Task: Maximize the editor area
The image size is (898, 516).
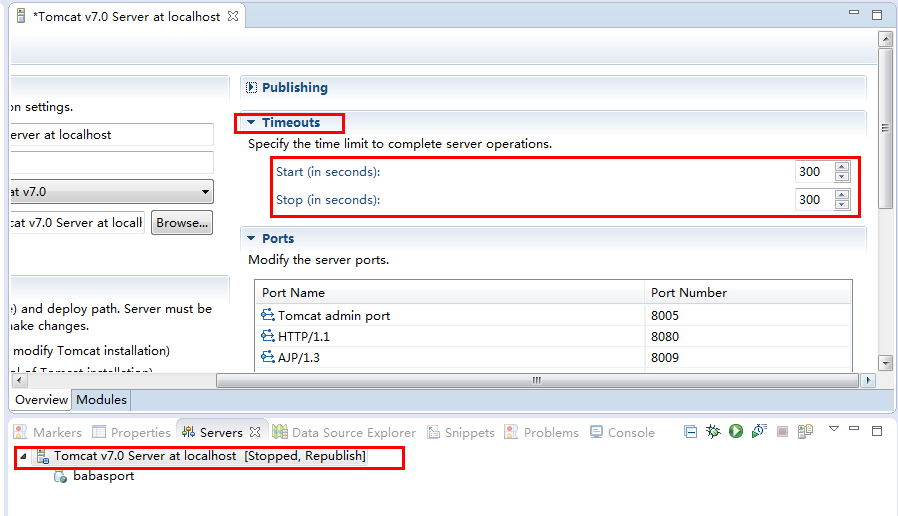Action: pos(877,15)
